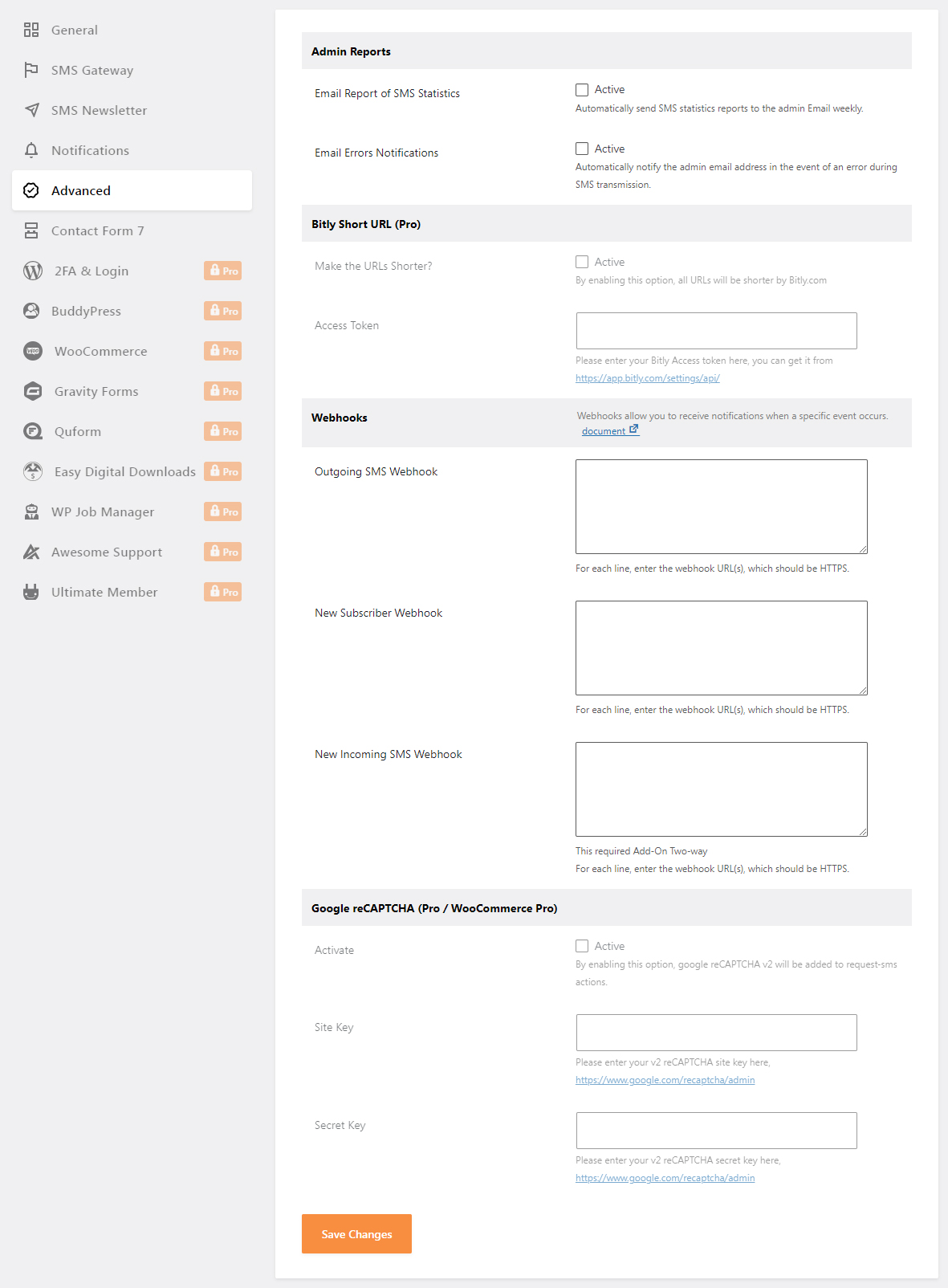Toggle Email Errors Notifications Active checkbox

[x=582, y=149]
